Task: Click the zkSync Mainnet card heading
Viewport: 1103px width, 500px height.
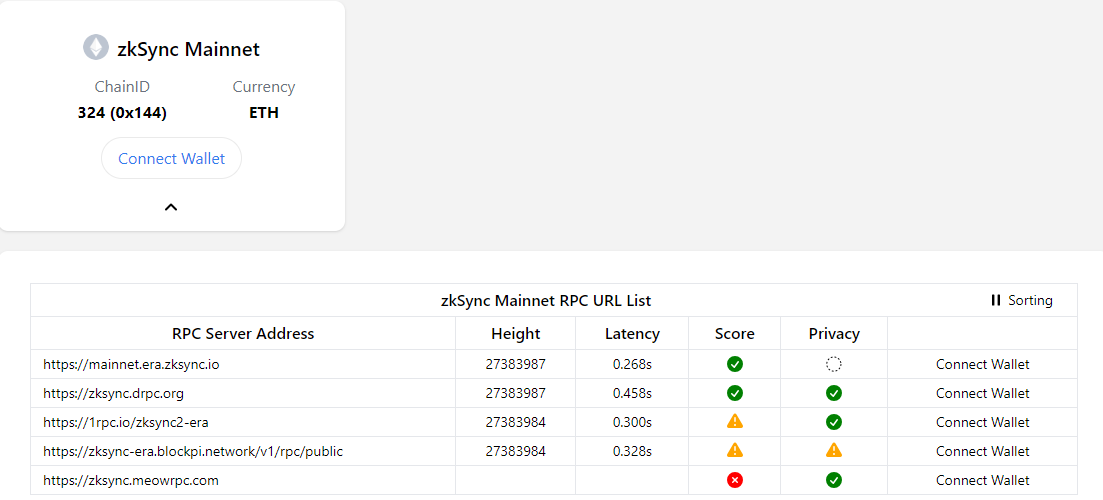Action: (189, 49)
